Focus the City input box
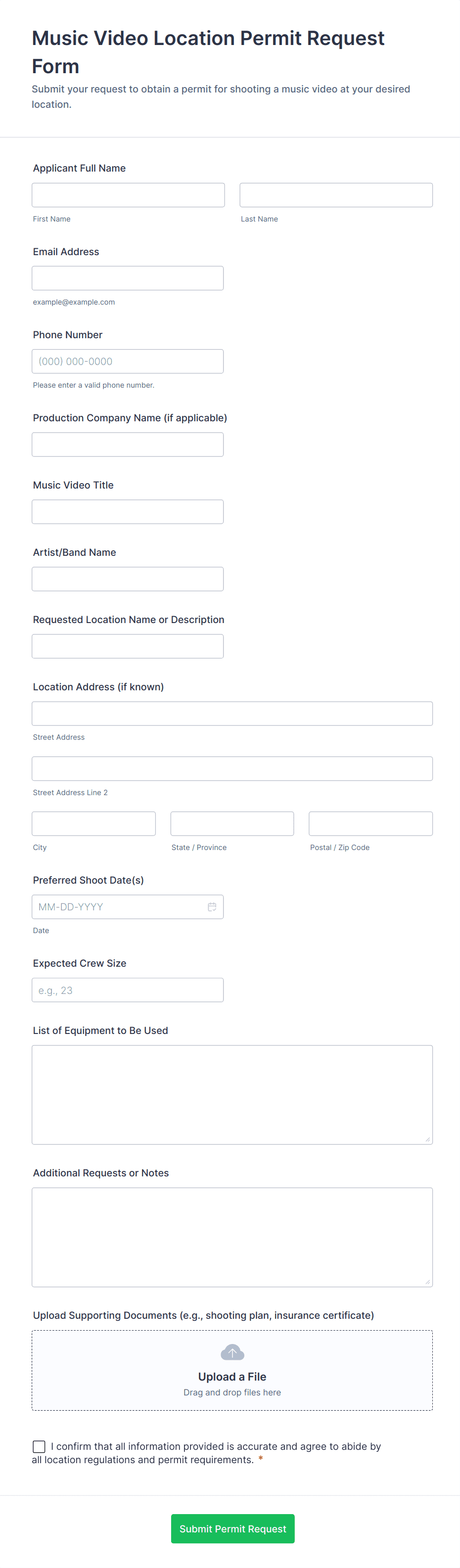This screenshot has height=1568, width=460. (x=94, y=824)
